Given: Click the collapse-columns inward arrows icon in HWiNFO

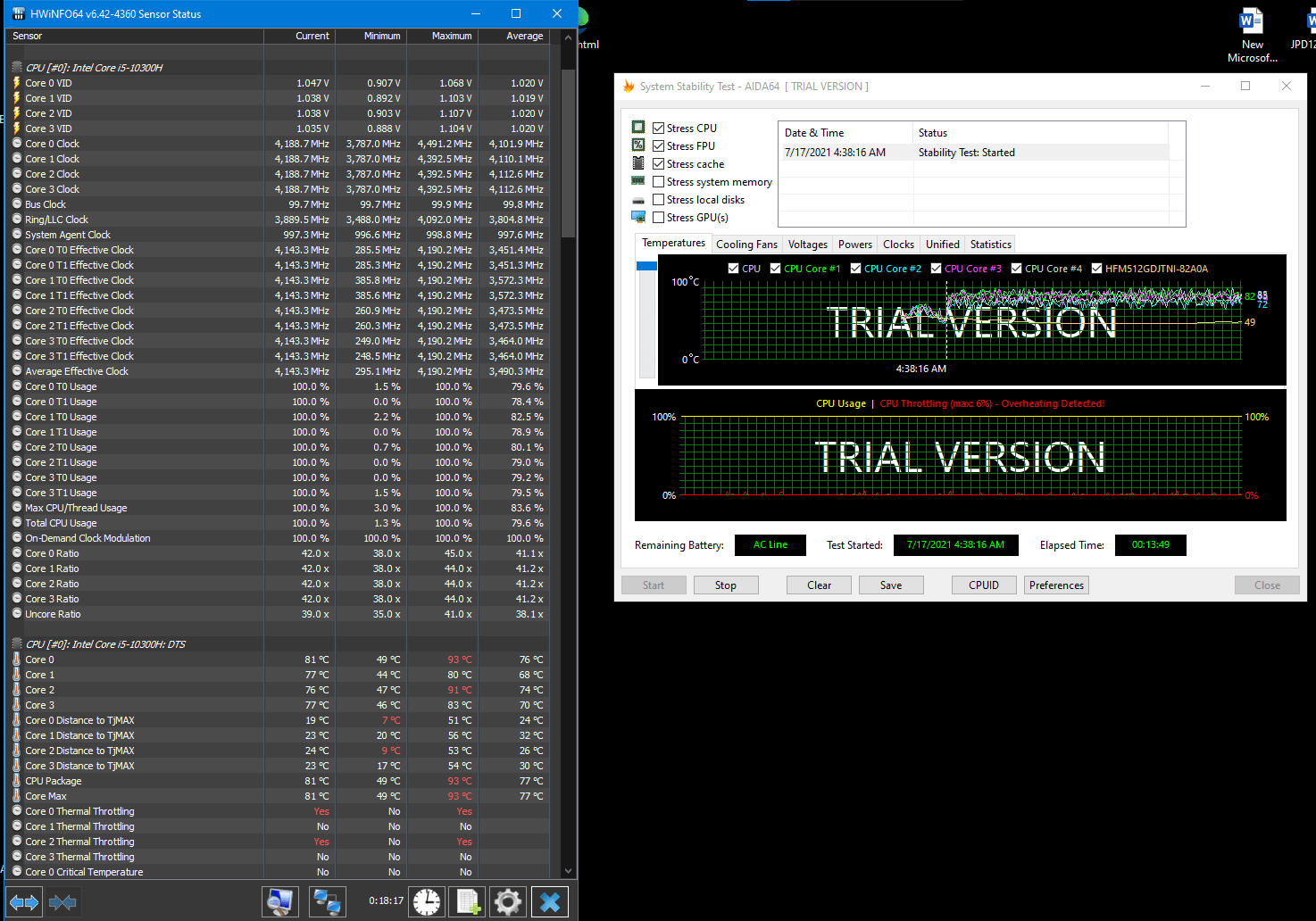Looking at the screenshot, I should pyautogui.click(x=62, y=902).
